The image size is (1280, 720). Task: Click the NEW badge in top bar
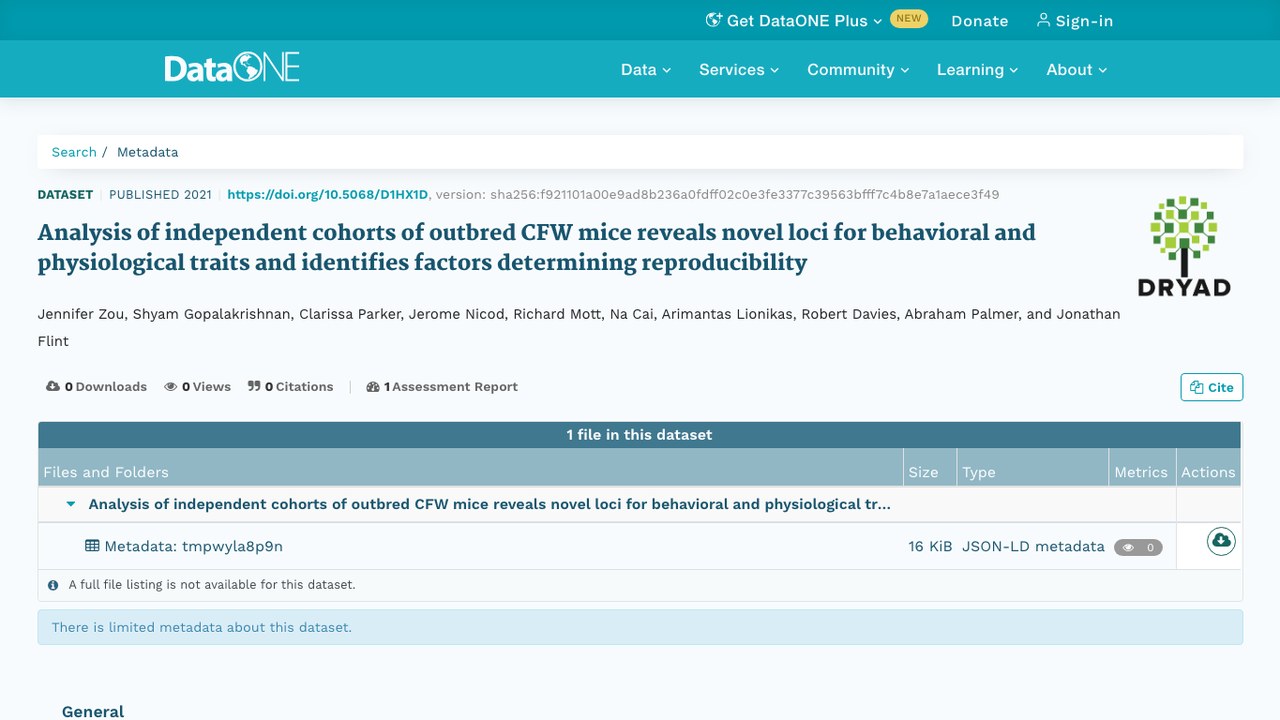tap(909, 18)
